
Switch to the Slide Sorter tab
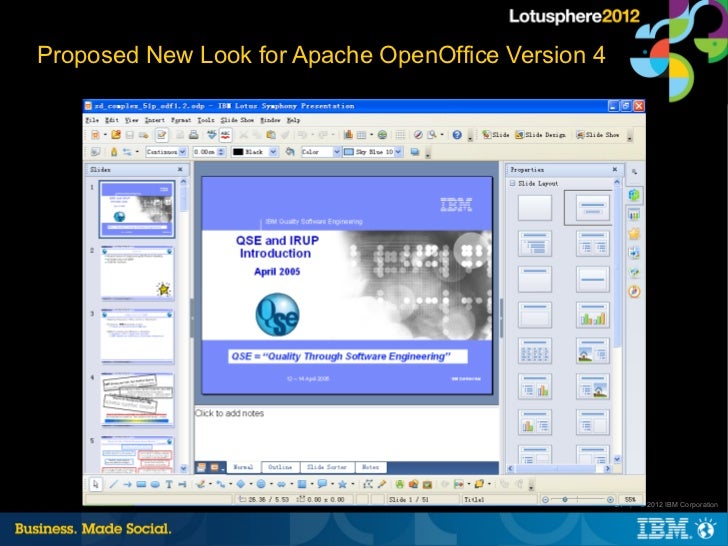point(327,467)
